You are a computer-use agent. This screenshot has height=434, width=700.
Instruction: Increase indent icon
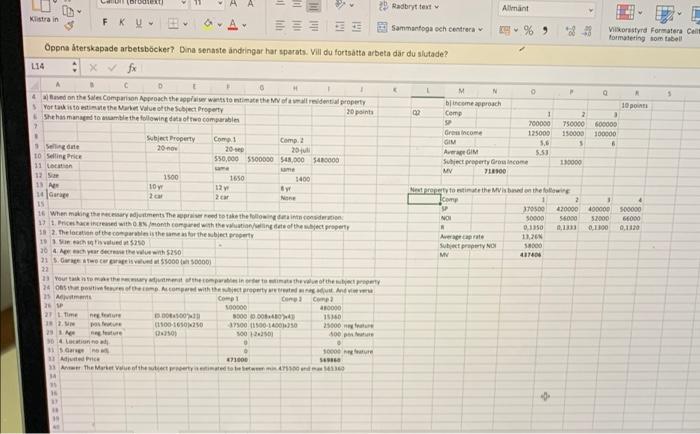pyautogui.click(x=356, y=27)
